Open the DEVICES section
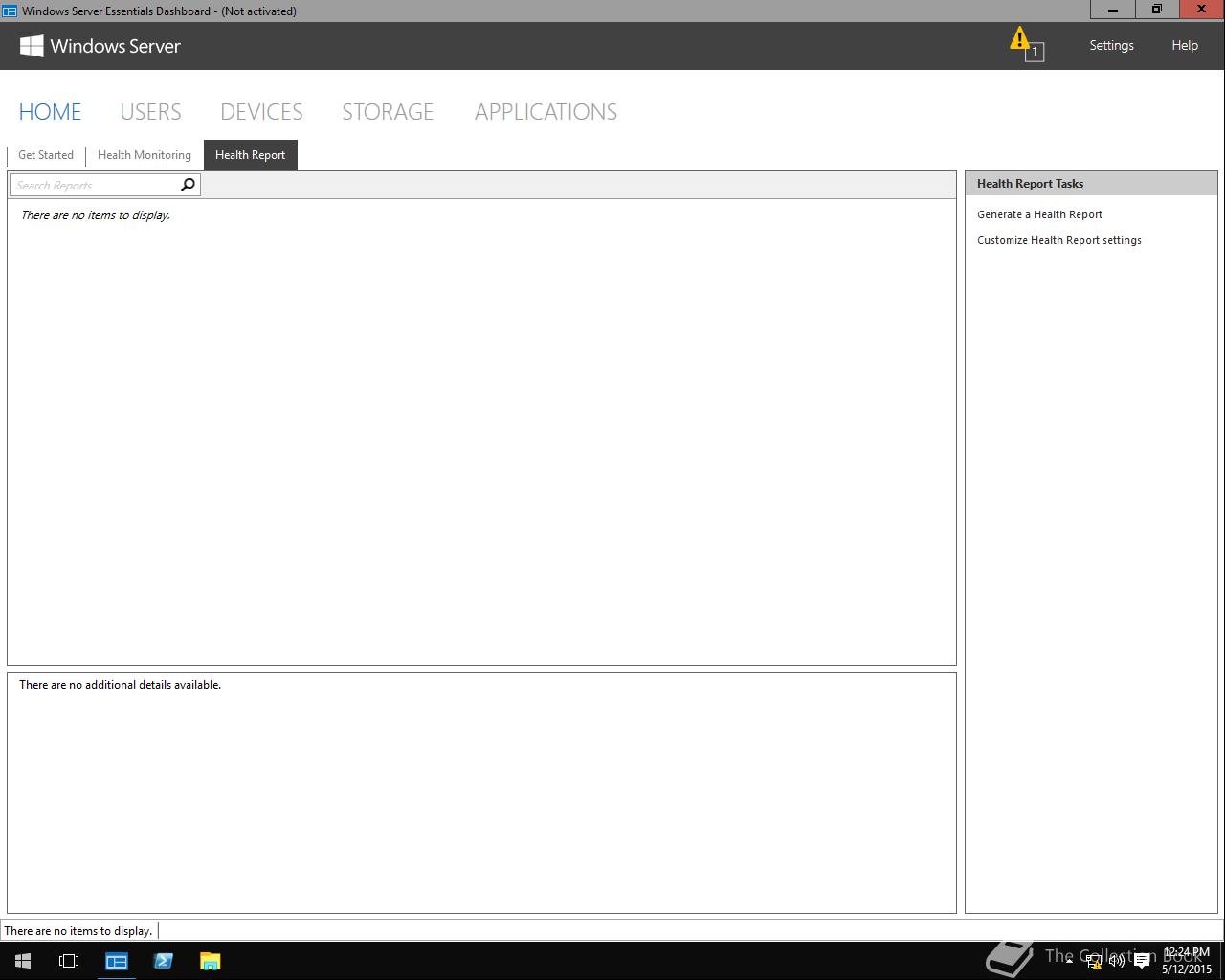The width and height of the screenshot is (1225, 980). (261, 112)
